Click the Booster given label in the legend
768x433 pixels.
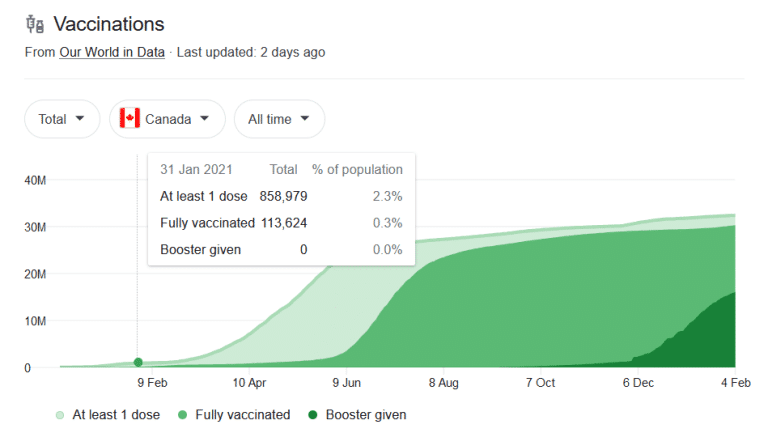(367, 414)
